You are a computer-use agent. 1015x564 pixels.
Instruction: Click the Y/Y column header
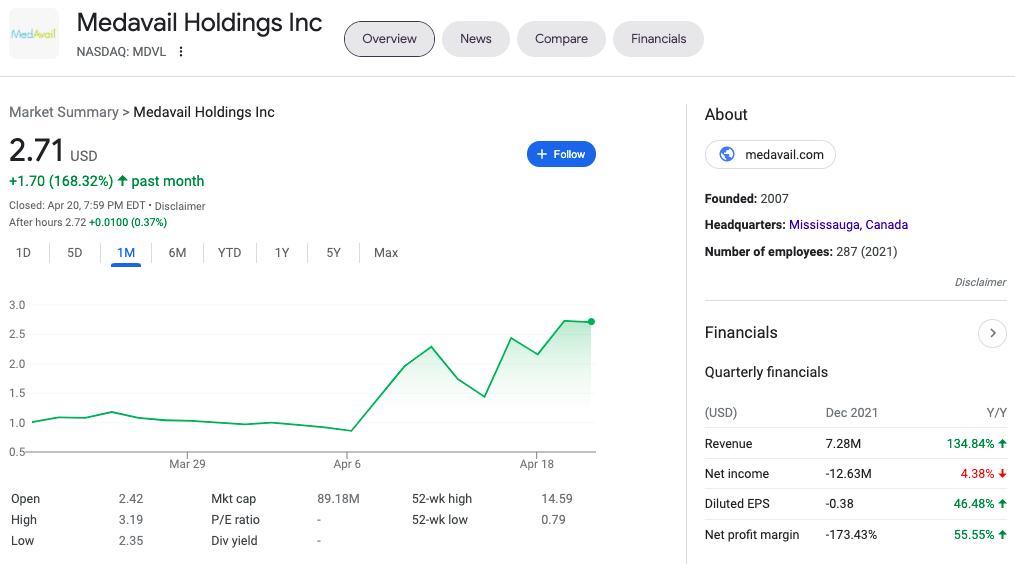point(996,412)
